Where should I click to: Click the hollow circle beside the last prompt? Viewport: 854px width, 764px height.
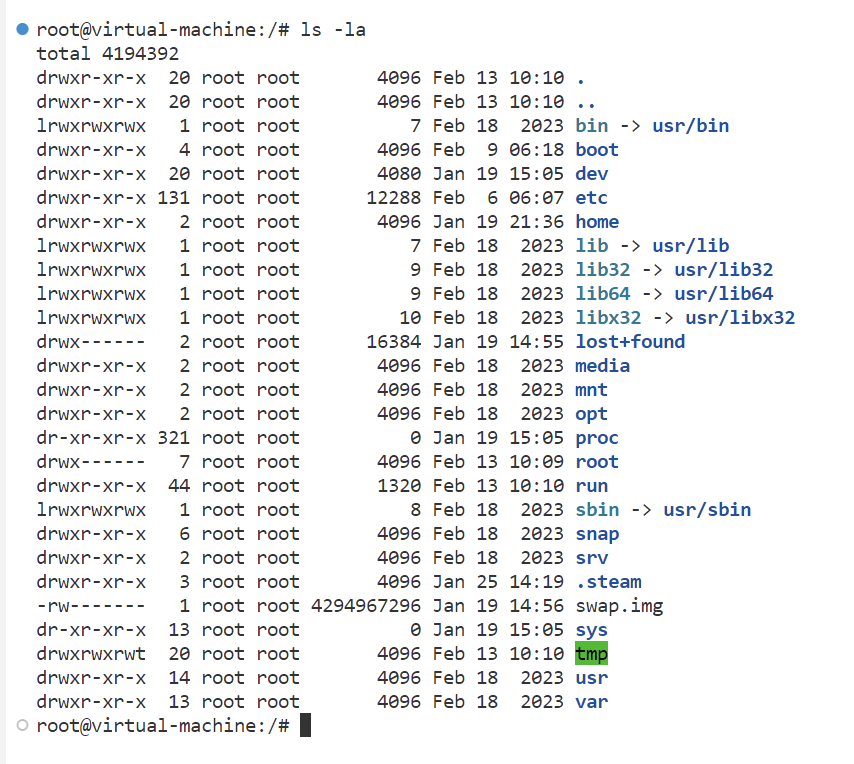(x=22, y=725)
